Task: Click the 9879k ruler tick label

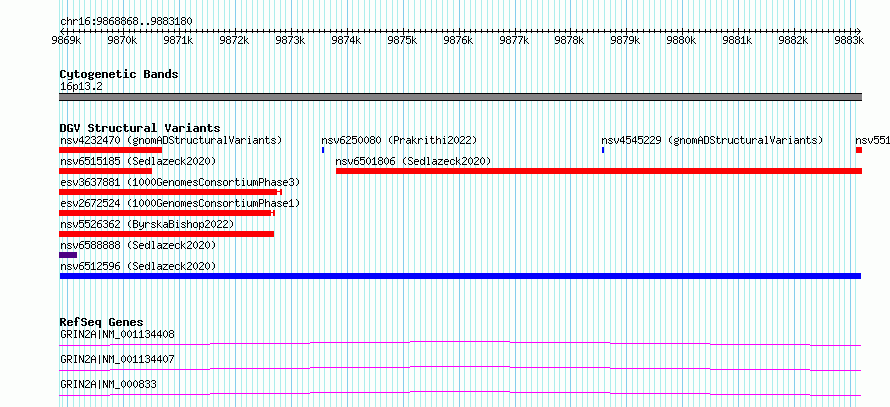Action: point(625,40)
